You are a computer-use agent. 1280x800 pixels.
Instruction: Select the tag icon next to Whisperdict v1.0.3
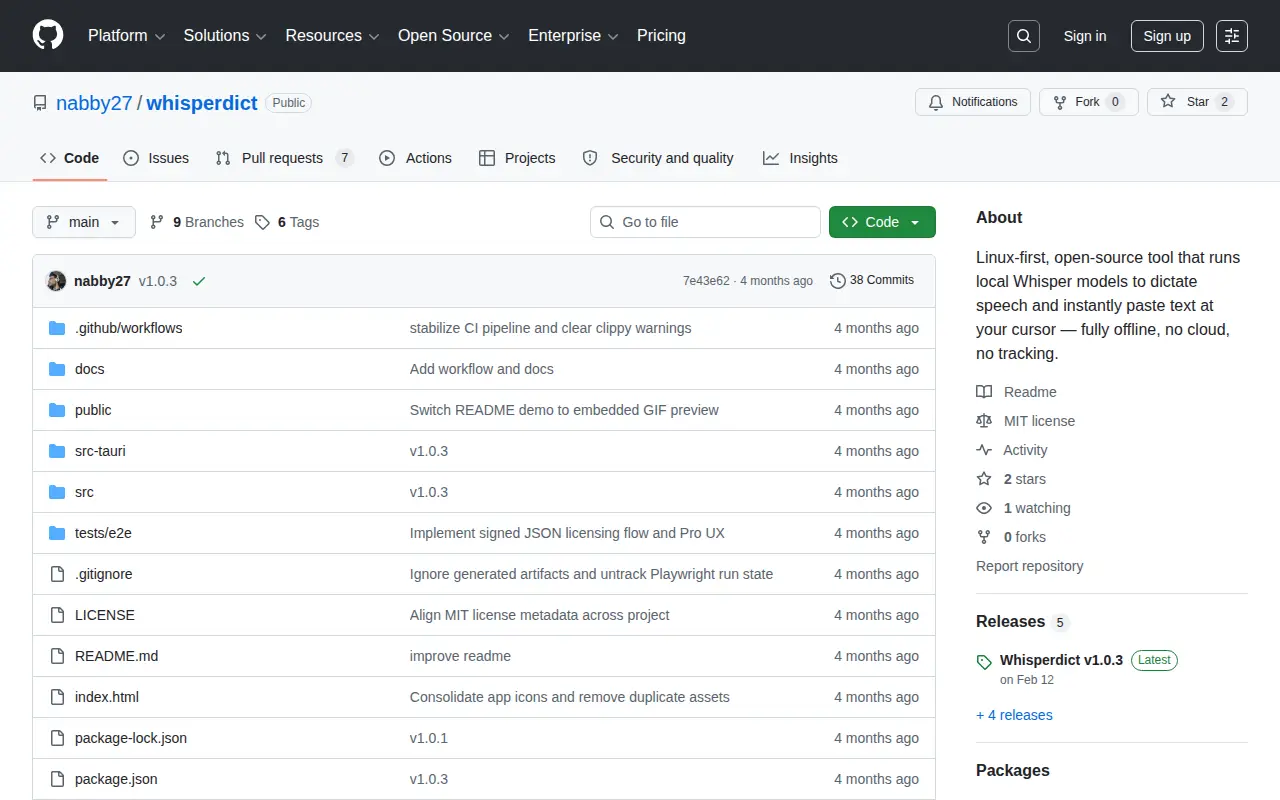pos(984,662)
